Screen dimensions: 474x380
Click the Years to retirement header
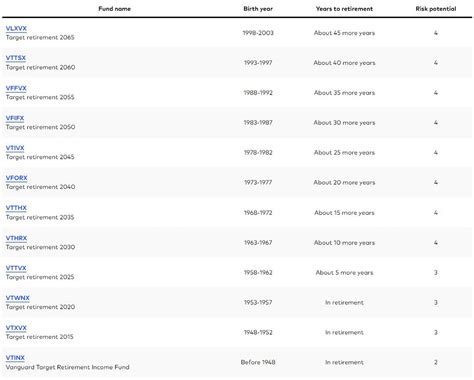pos(344,9)
